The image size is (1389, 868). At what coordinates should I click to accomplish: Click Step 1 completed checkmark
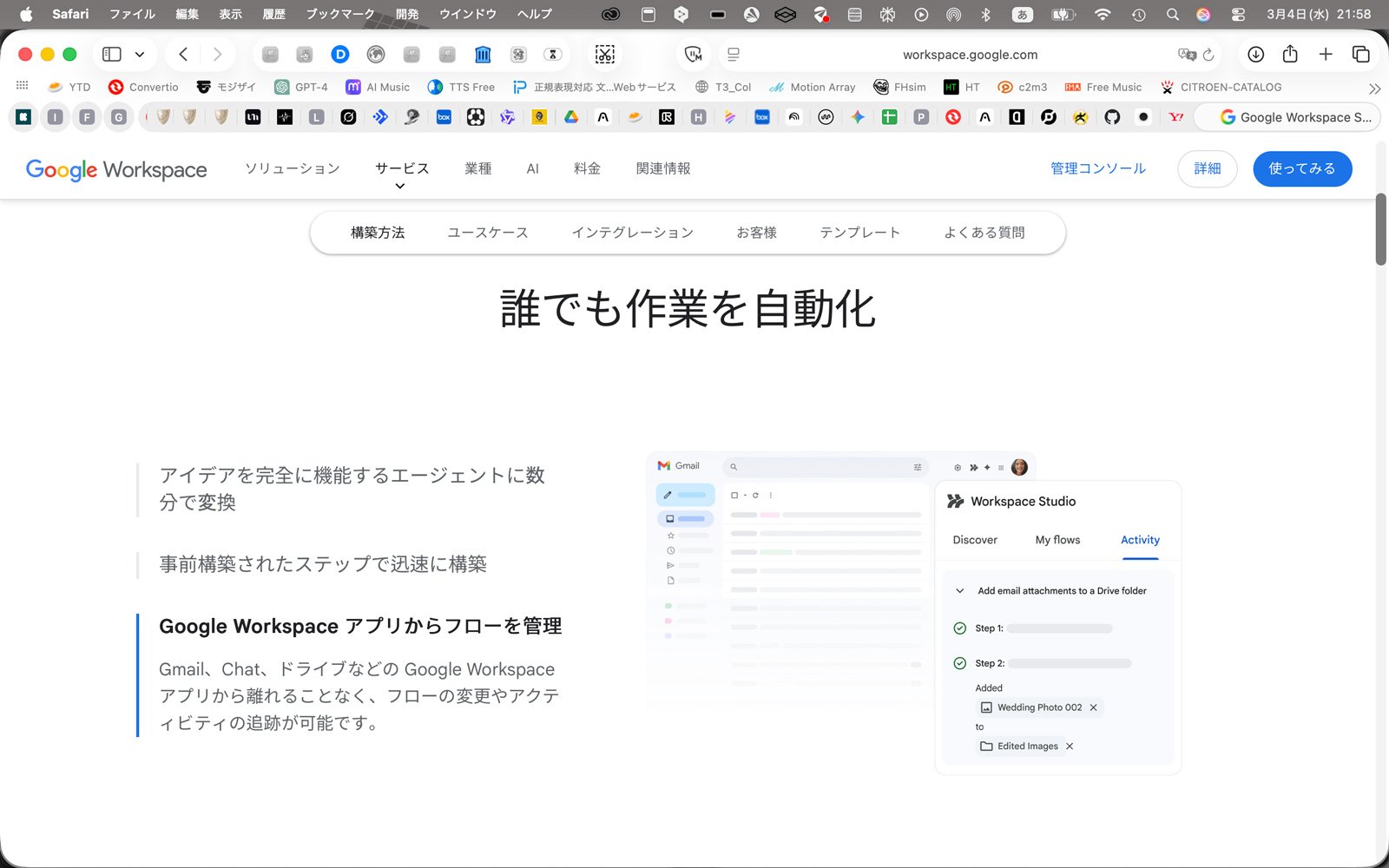point(960,628)
